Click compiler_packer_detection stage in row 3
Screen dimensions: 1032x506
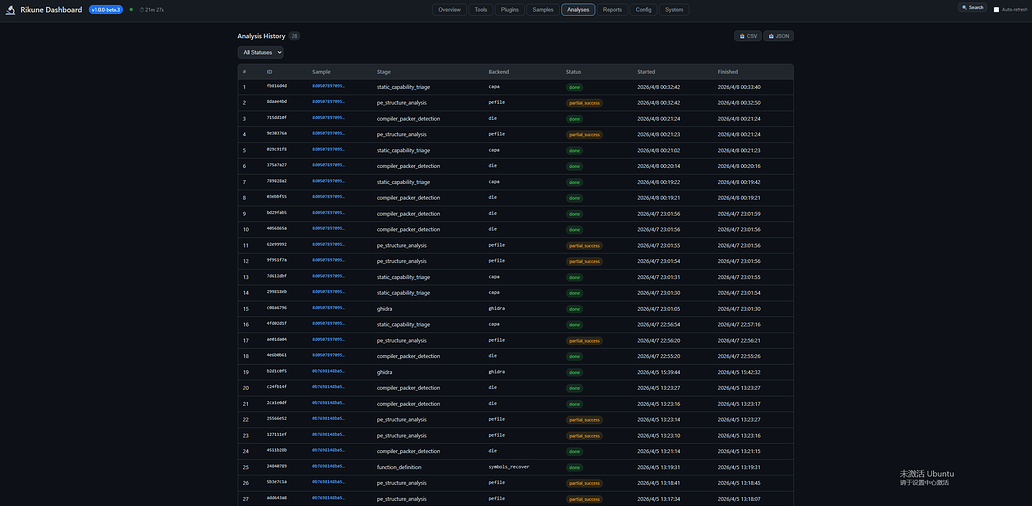(x=408, y=118)
